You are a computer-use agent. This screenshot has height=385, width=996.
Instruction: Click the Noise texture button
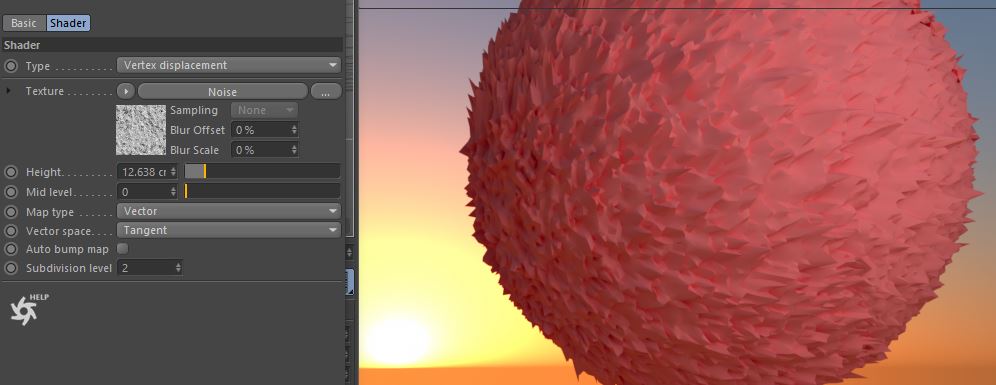pos(222,91)
